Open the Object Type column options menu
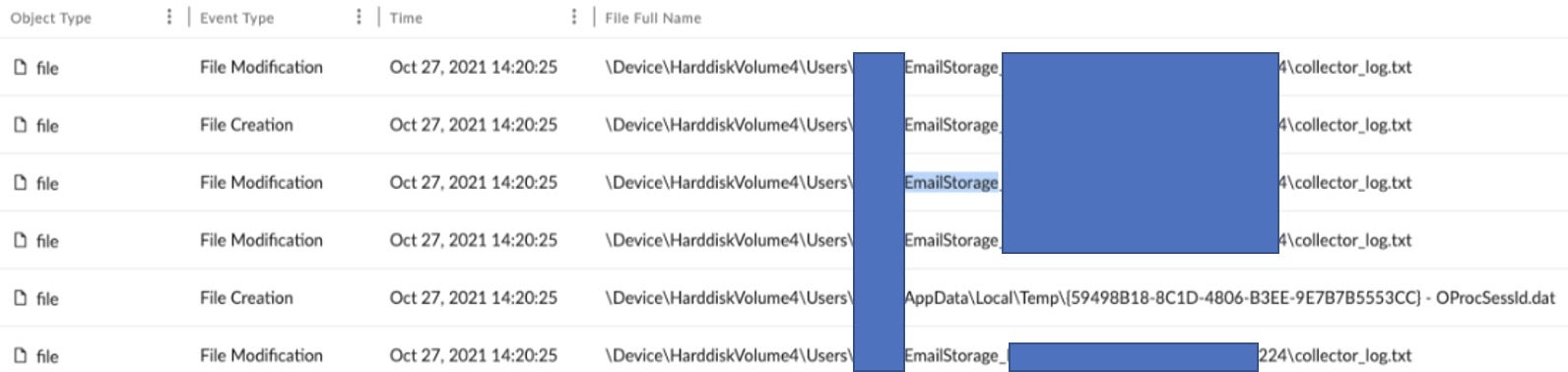The width and height of the screenshot is (1568, 372). click(169, 17)
